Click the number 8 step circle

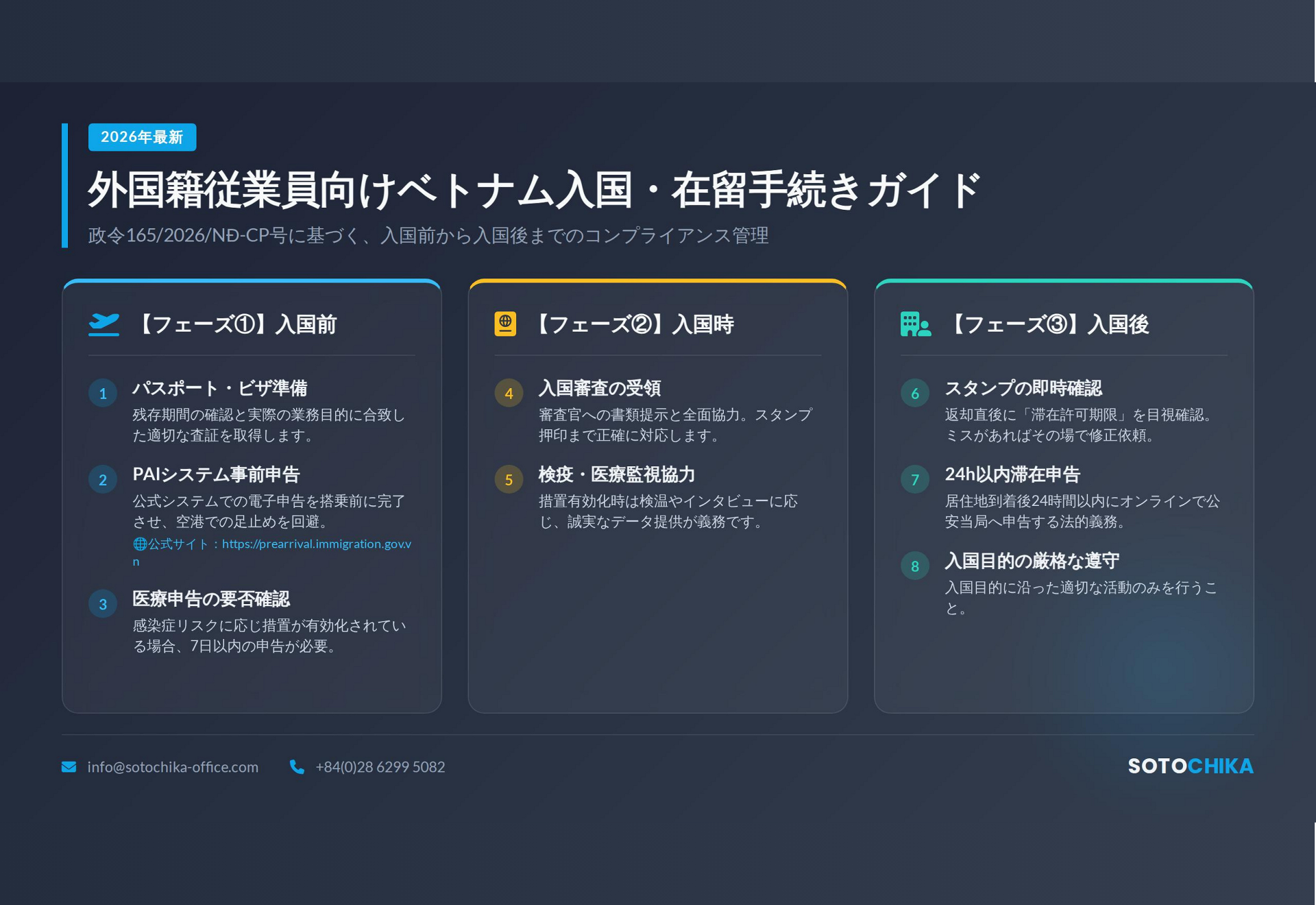[914, 566]
